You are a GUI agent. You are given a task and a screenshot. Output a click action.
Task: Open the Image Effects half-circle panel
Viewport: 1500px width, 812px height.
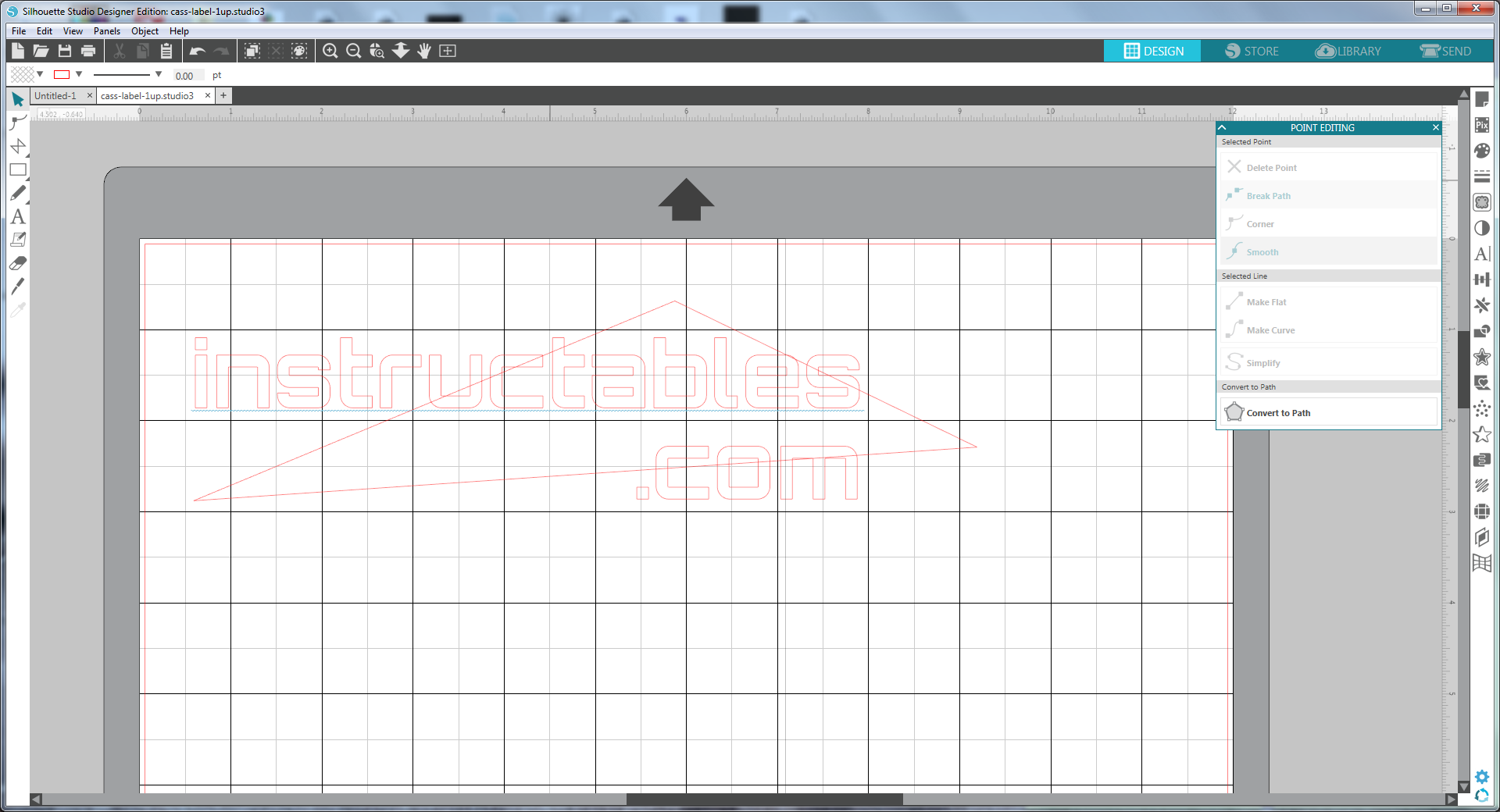pos(1482,228)
